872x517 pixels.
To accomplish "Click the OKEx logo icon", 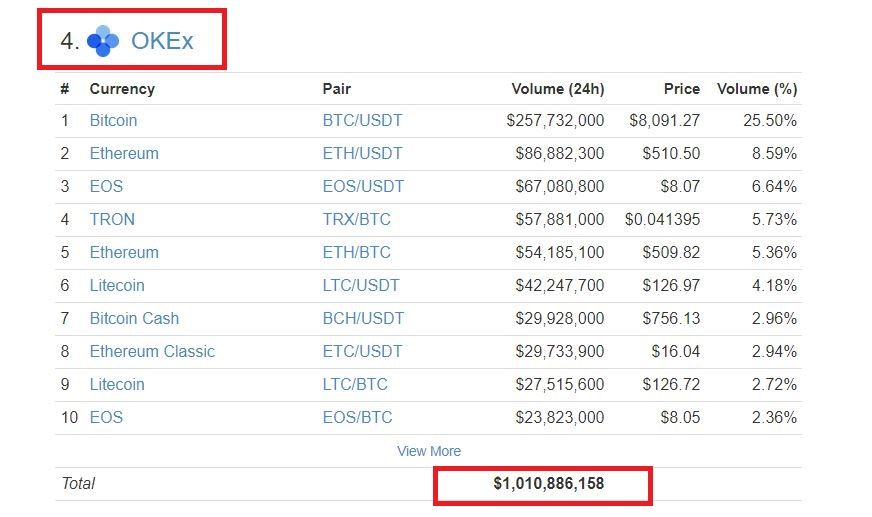I will click(x=103, y=41).
